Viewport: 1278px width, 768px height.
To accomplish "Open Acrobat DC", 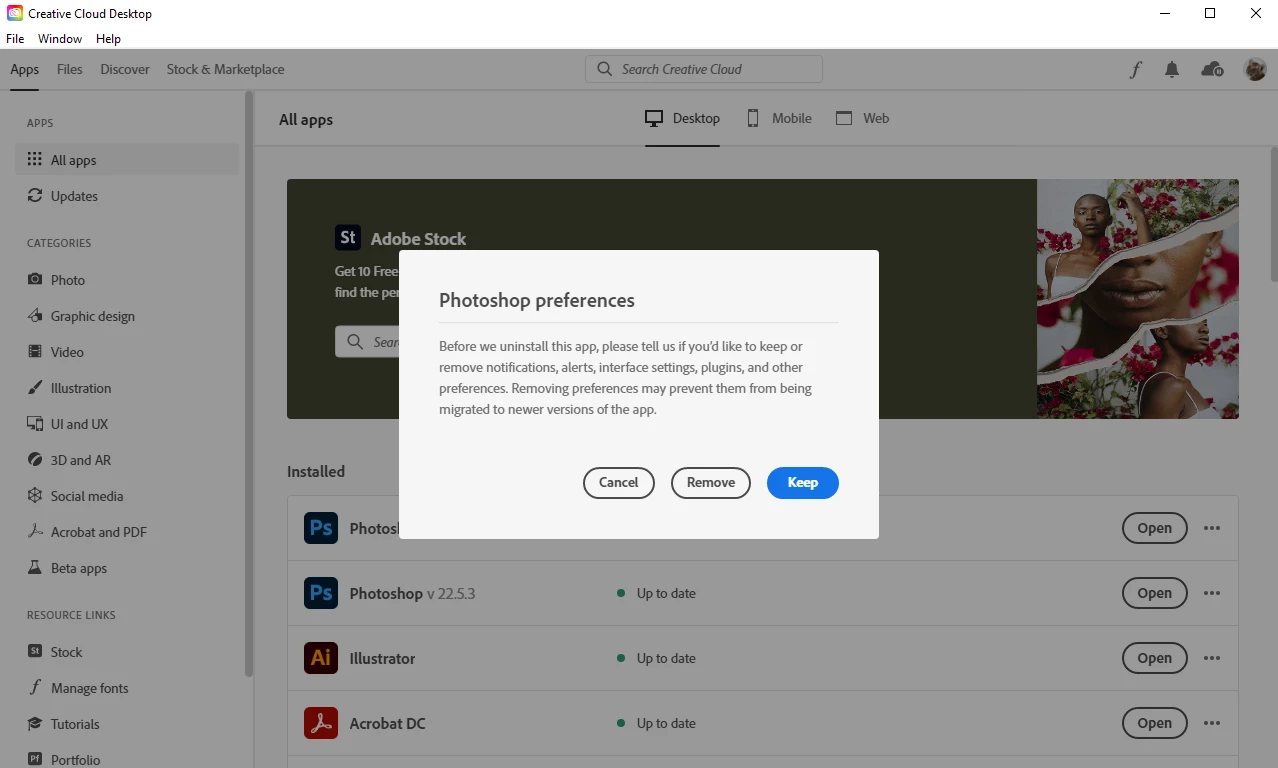I will point(1154,723).
